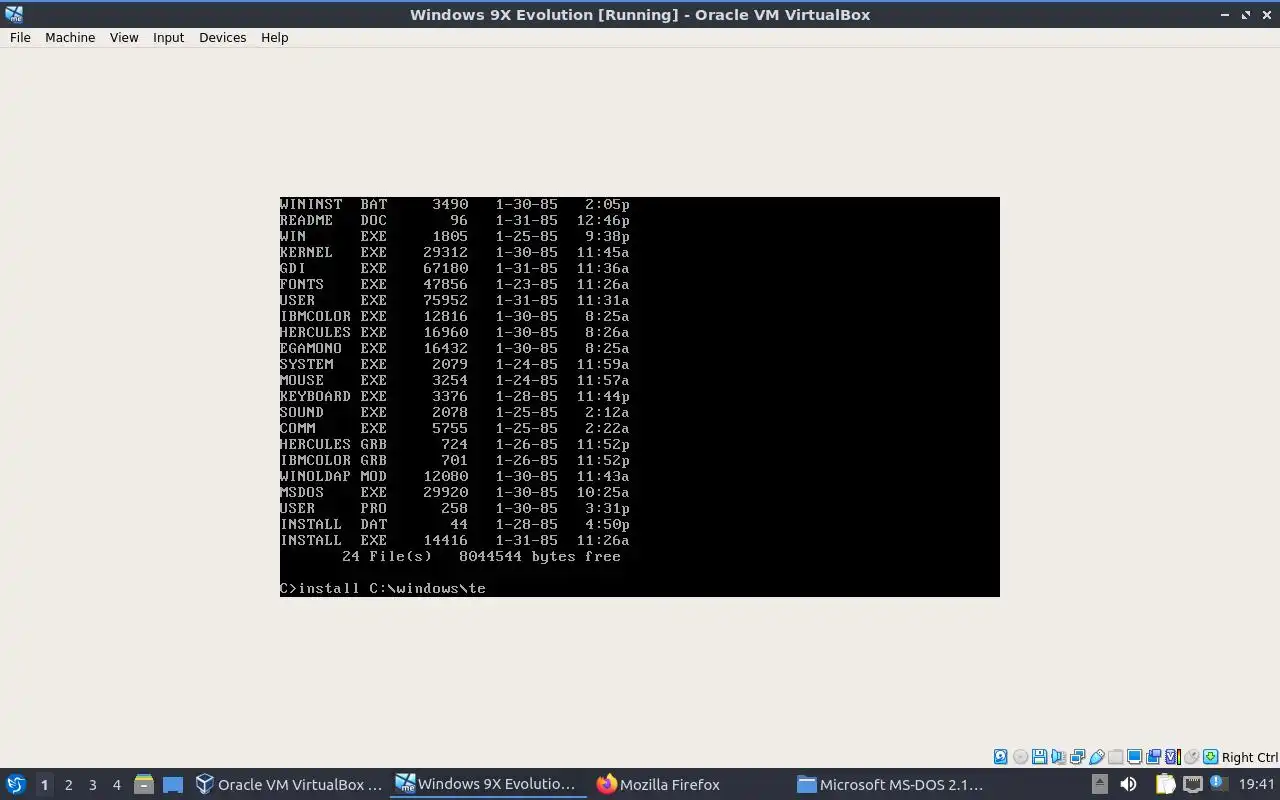Click the hard disk activity icon in VirtualBox status bar
This screenshot has height=800, width=1280.
[x=1001, y=757]
